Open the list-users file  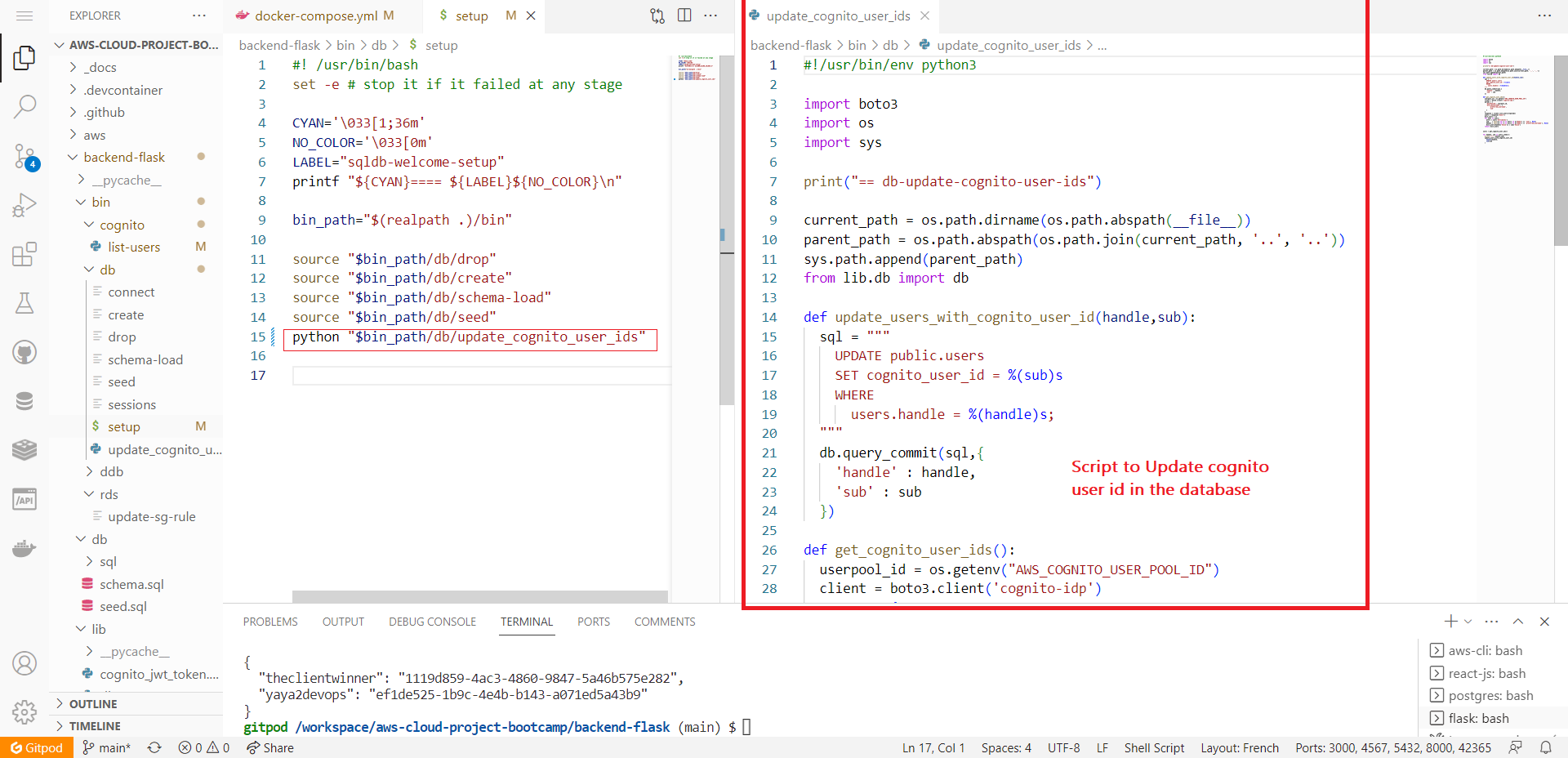click(x=136, y=247)
